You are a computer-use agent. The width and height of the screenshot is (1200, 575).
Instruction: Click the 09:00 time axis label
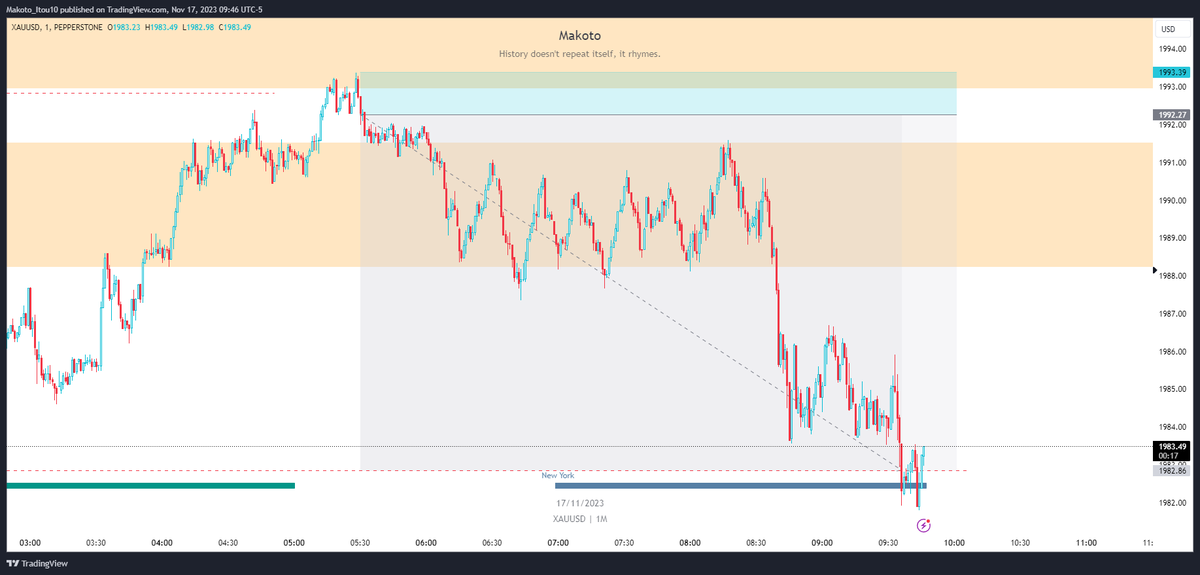tap(822, 543)
